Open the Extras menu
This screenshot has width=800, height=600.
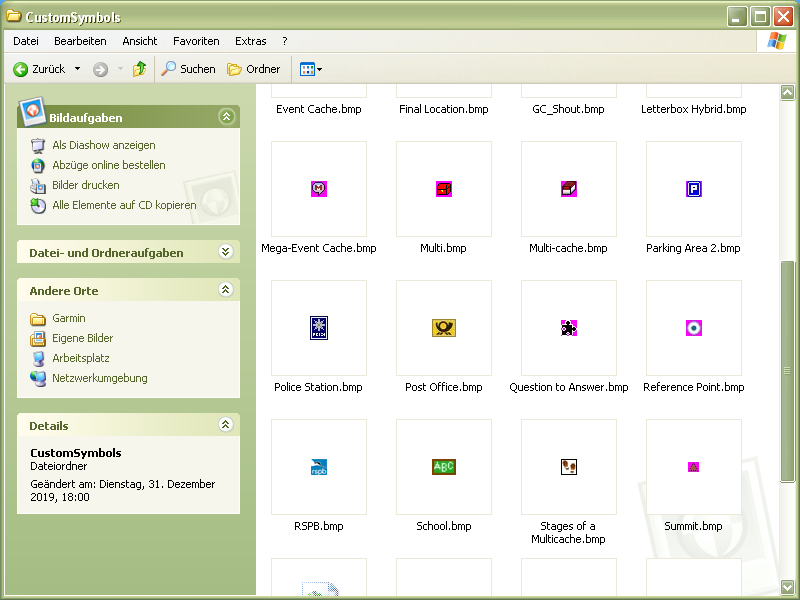point(251,41)
